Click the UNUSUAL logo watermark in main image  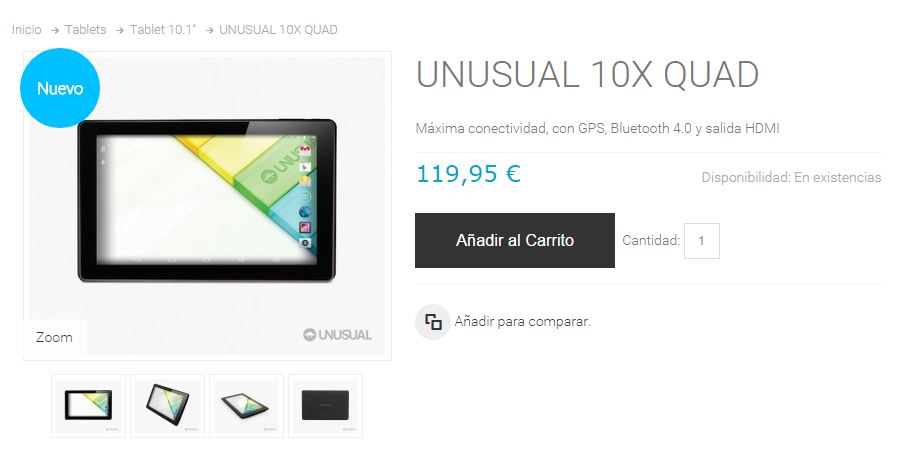click(x=337, y=335)
